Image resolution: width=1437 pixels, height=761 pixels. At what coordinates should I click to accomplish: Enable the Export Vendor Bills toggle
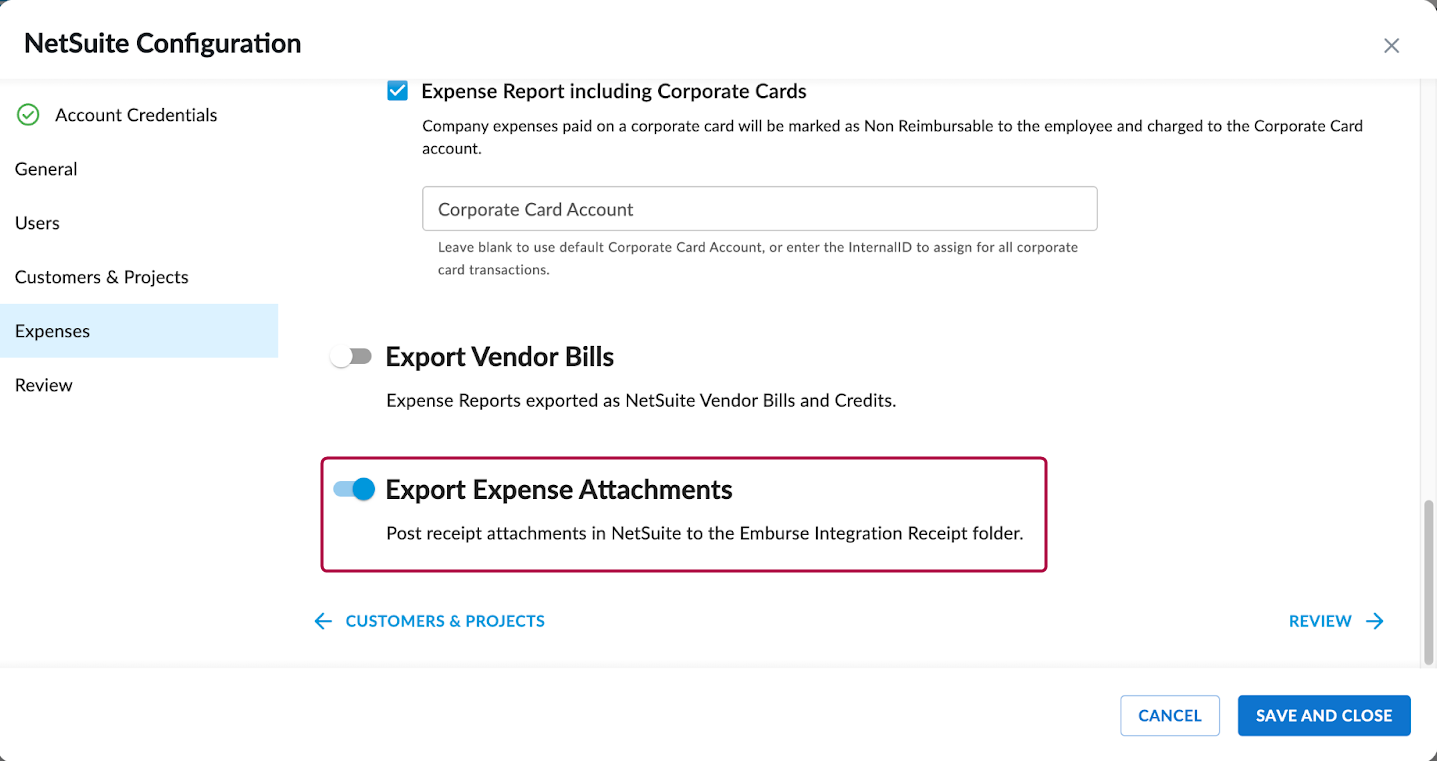(352, 357)
